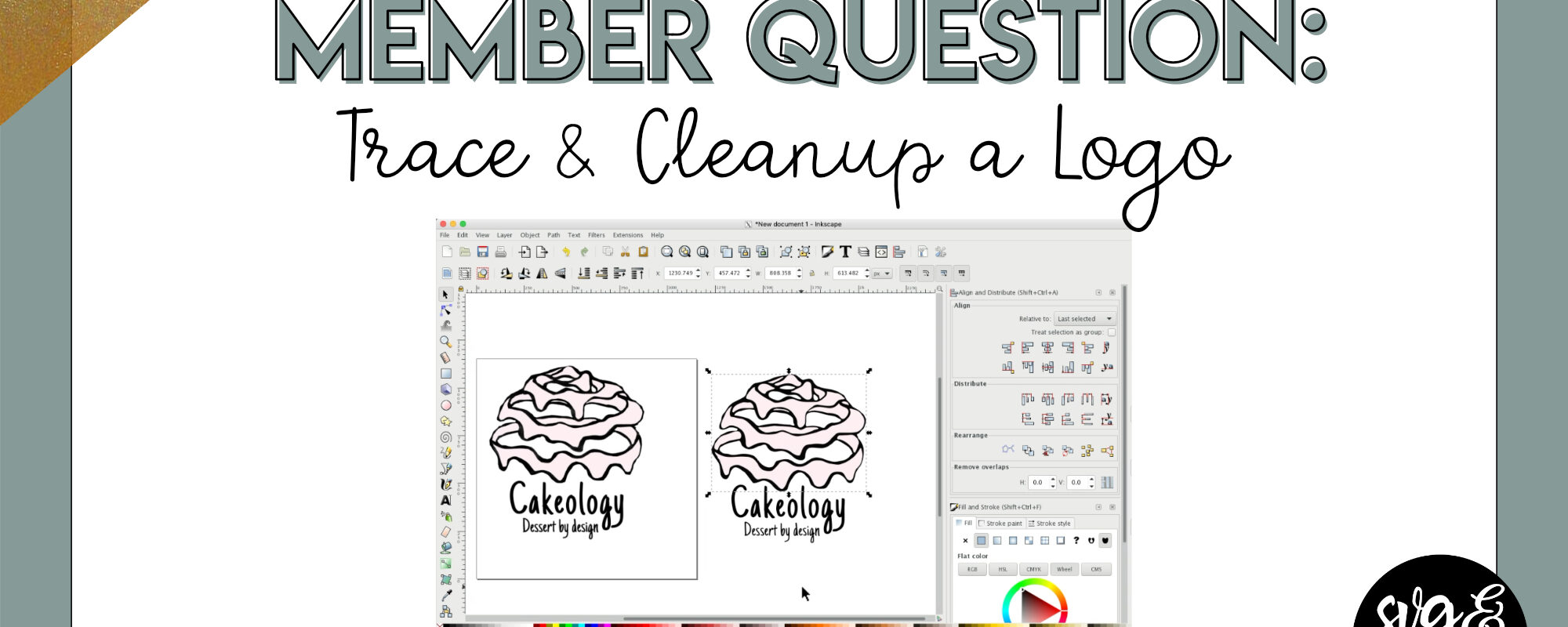Click the Undo yellow arrow icon
Screen dimensions: 1568x627
[x=566, y=252]
